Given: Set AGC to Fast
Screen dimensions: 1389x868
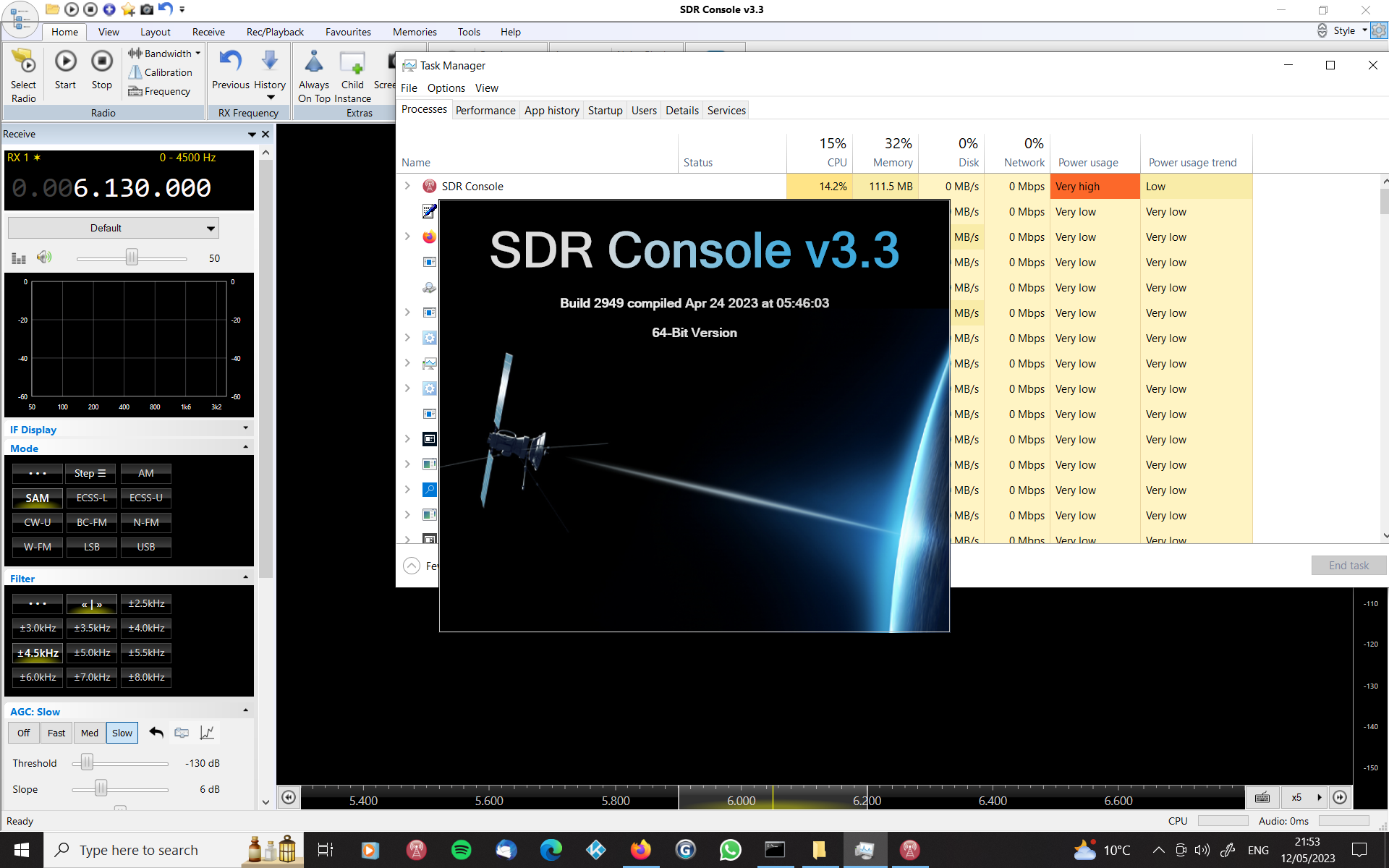Looking at the screenshot, I should point(56,733).
